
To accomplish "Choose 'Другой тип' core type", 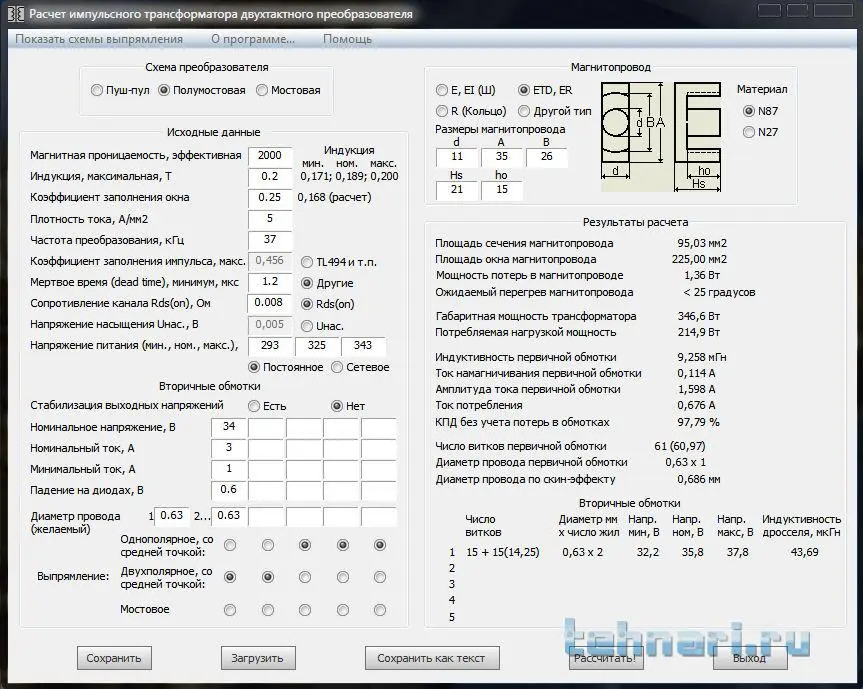I will (x=555, y=111).
